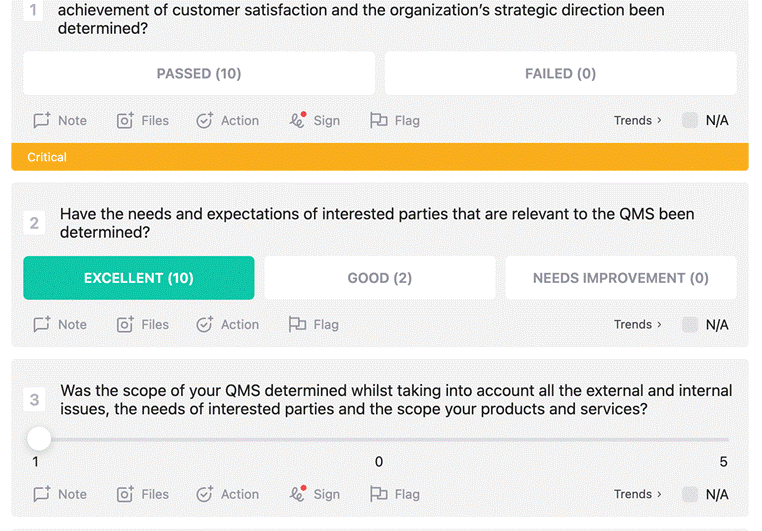This screenshot has width=762, height=531.
Task: Attach Files to question 3
Action: 143,494
